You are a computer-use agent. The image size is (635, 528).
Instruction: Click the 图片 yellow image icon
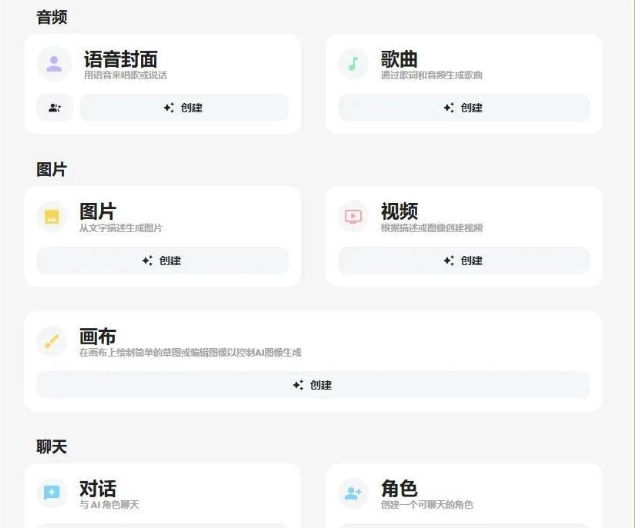(52, 217)
